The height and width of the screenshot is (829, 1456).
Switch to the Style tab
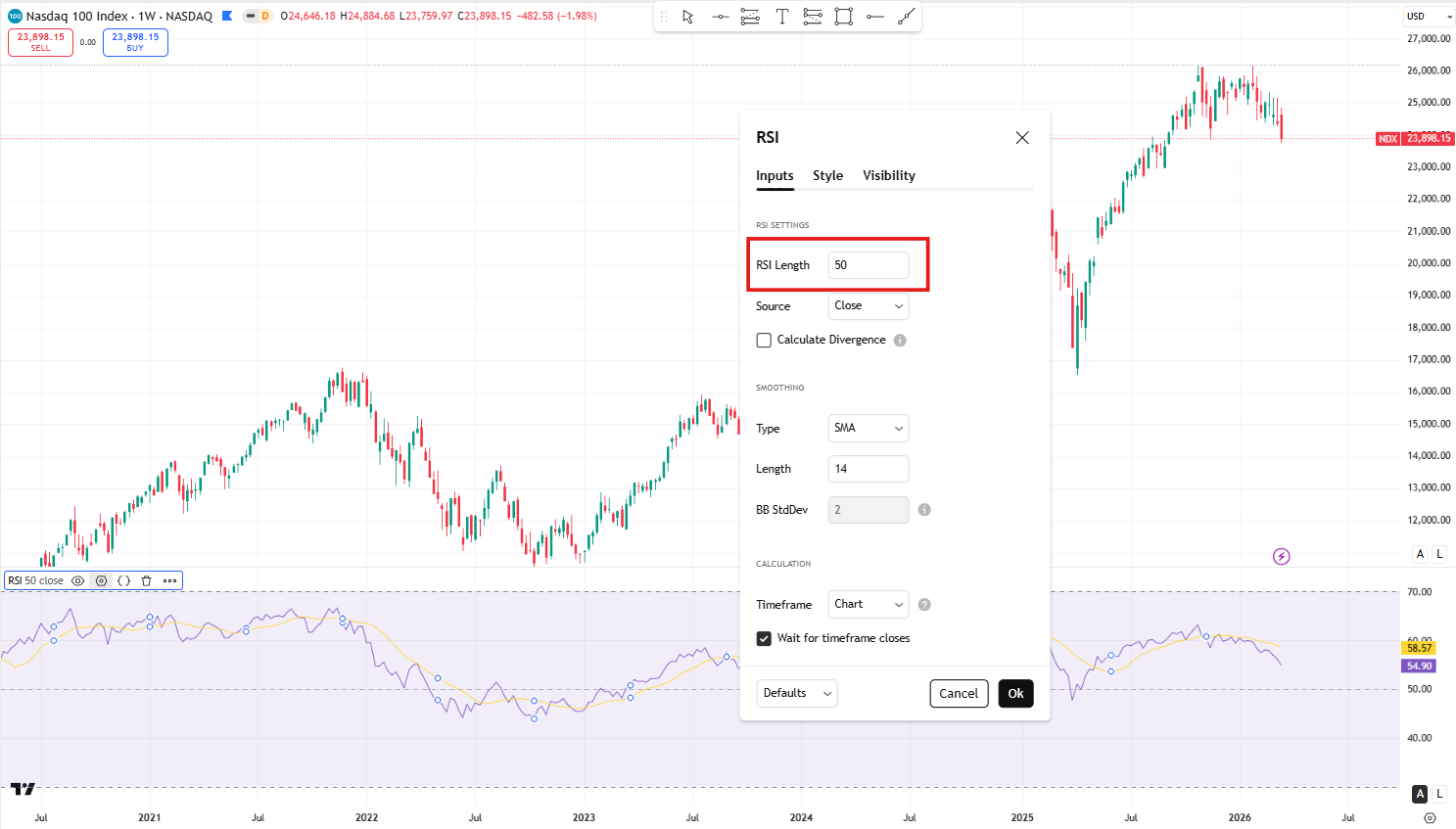(827, 176)
